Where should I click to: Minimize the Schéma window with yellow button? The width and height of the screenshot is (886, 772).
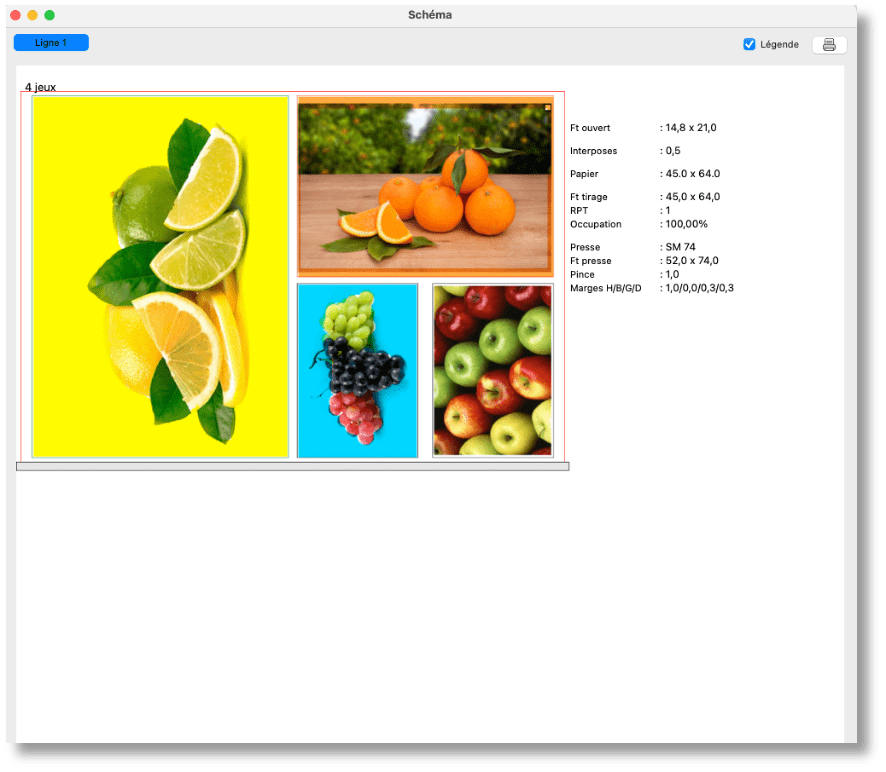(x=33, y=15)
